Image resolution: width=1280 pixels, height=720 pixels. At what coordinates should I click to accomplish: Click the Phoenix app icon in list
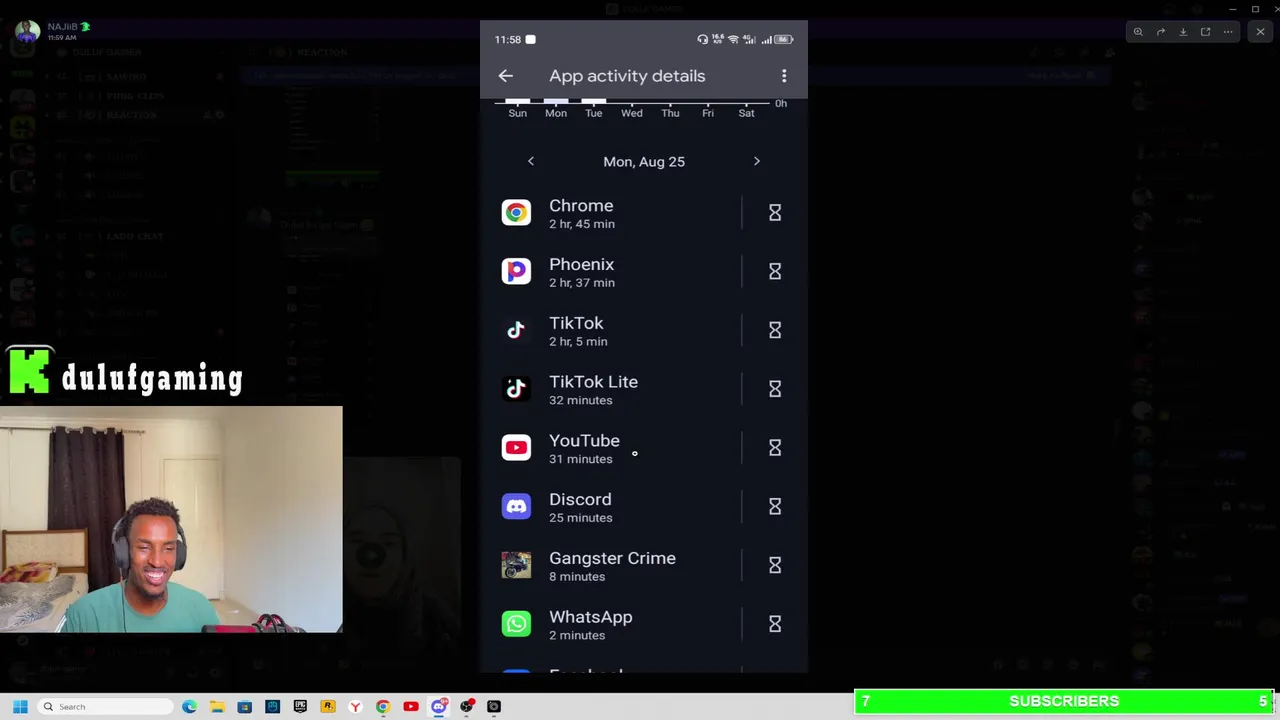click(x=516, y=272)
